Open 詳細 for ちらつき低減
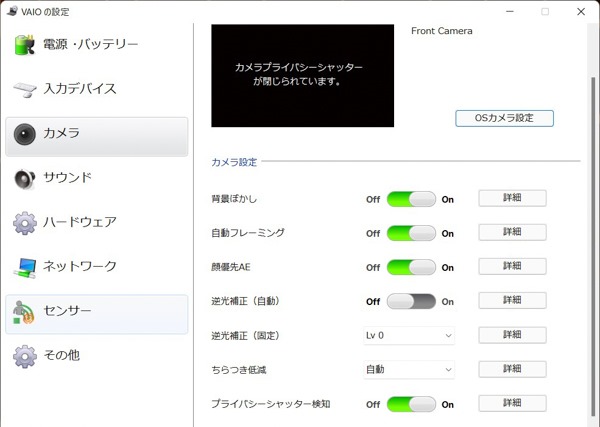Screen dimensions: 600x427 click(512, 369)
